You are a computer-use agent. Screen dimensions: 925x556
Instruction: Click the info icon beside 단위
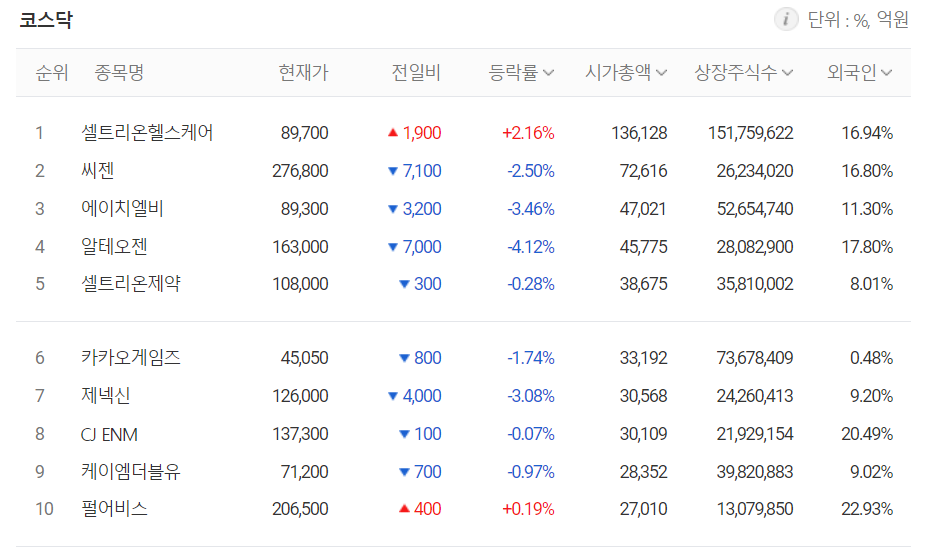pos(786,19)
